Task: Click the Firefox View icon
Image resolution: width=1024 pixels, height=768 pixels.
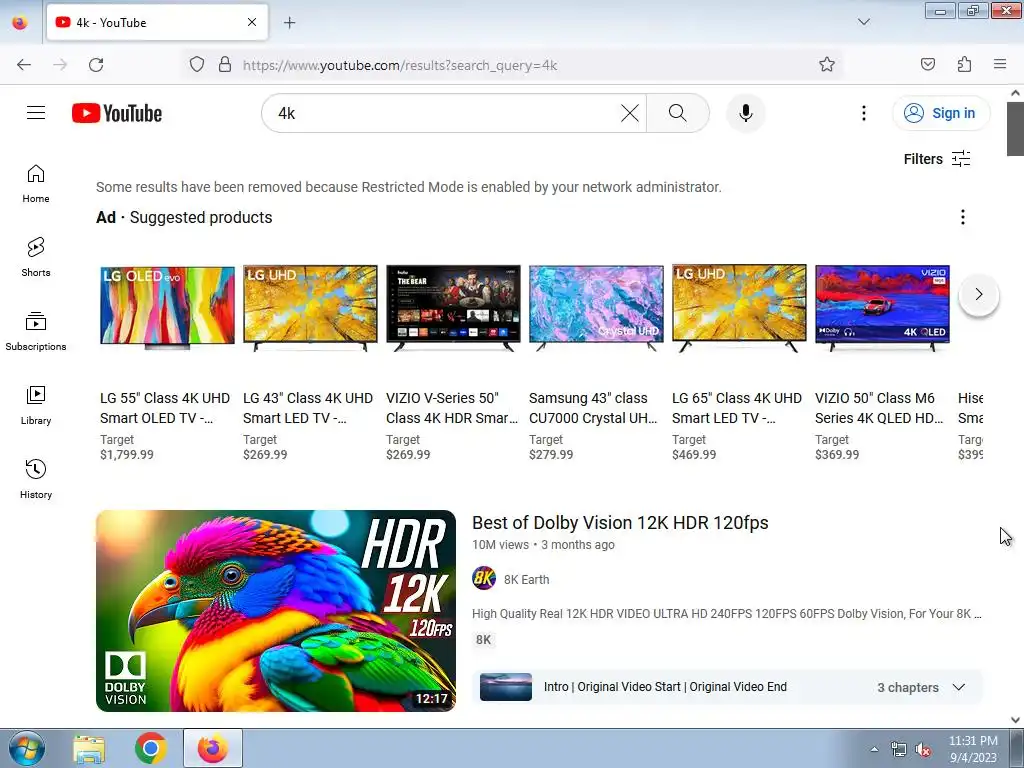Action: pos(20,22)
